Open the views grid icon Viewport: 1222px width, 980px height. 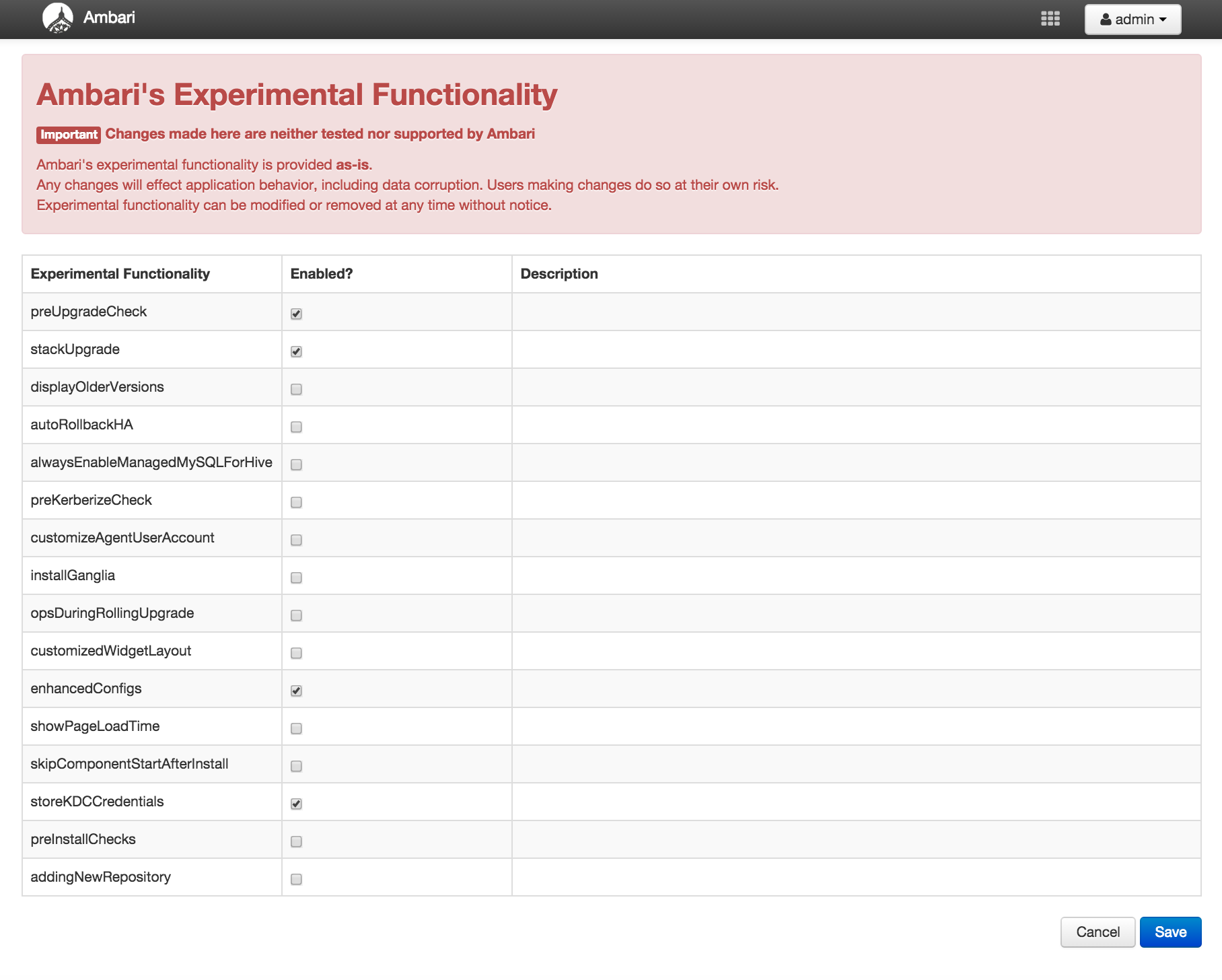pos(1050,19)
